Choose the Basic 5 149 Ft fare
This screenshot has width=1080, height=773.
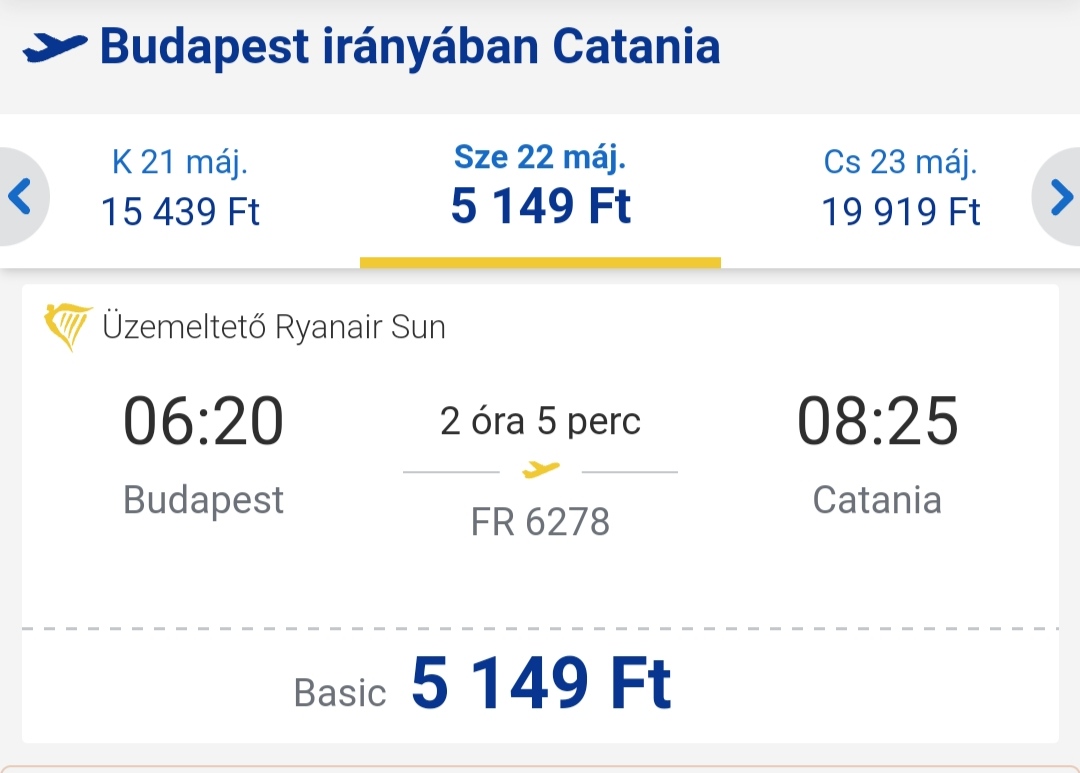click(x=482, y=683)
